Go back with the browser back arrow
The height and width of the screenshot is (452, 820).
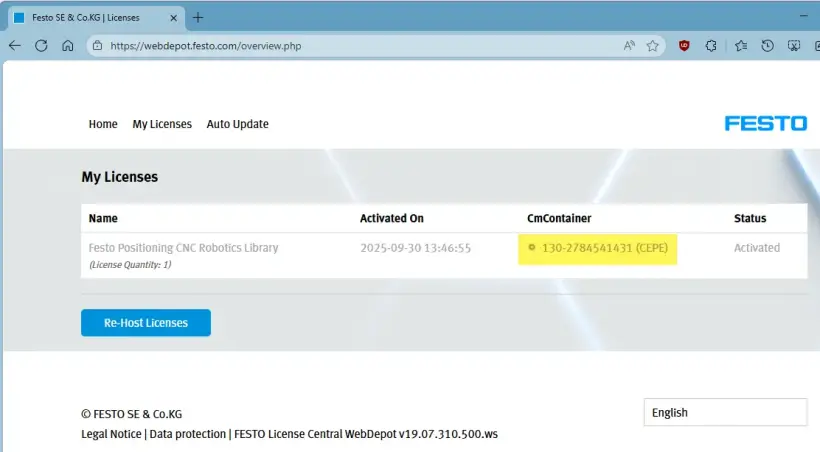click(x=15, y=46)
